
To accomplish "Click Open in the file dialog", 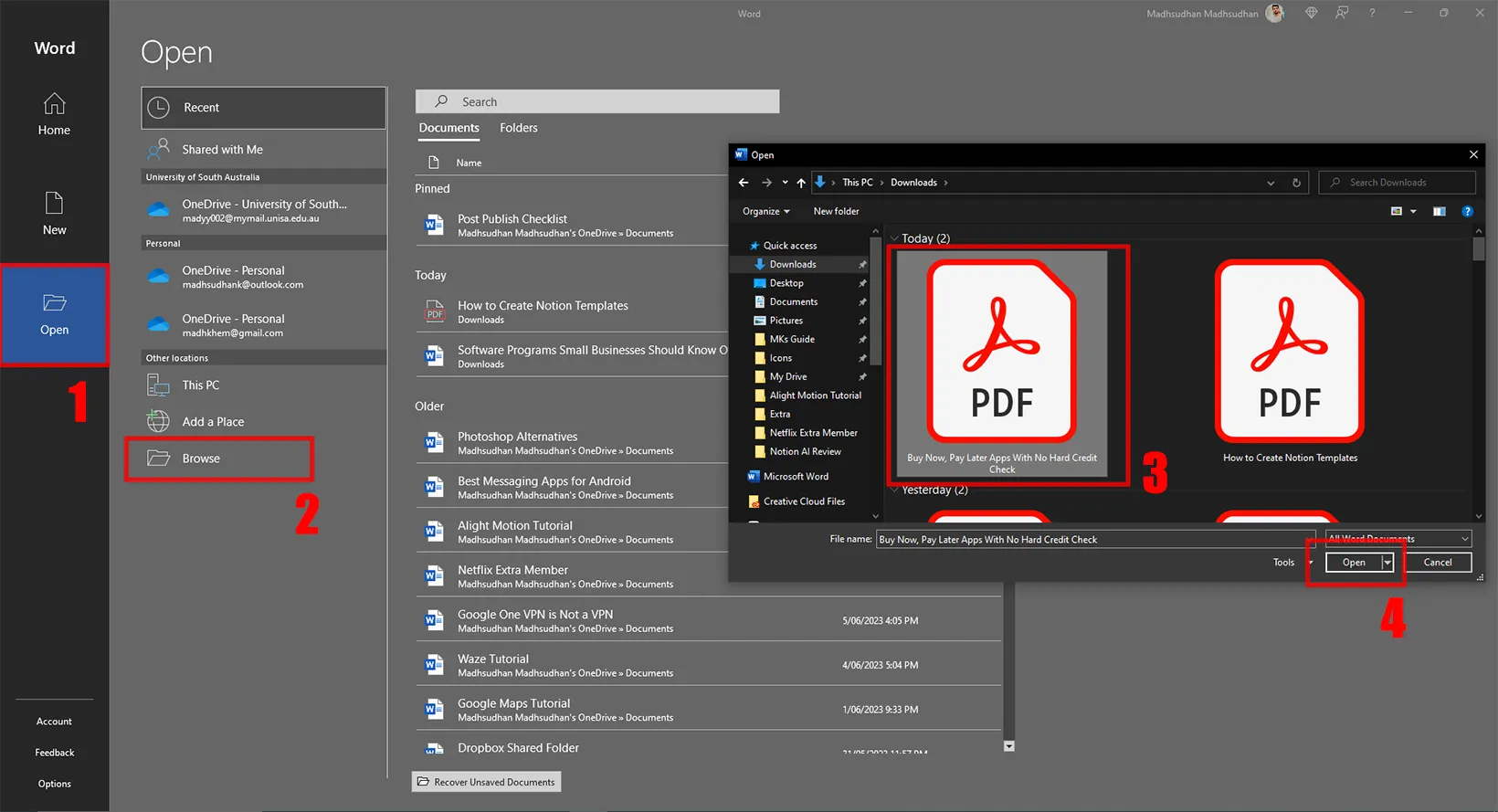I will (x=1354, y=563).
